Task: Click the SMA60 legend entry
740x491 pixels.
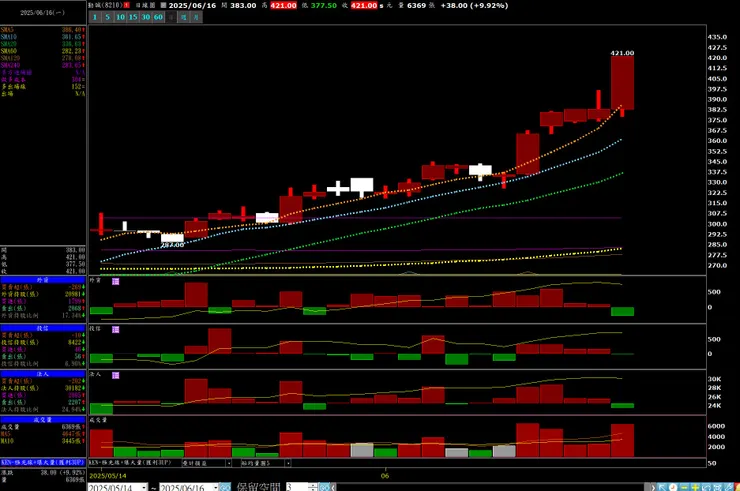Action: (x=42, y=51)
